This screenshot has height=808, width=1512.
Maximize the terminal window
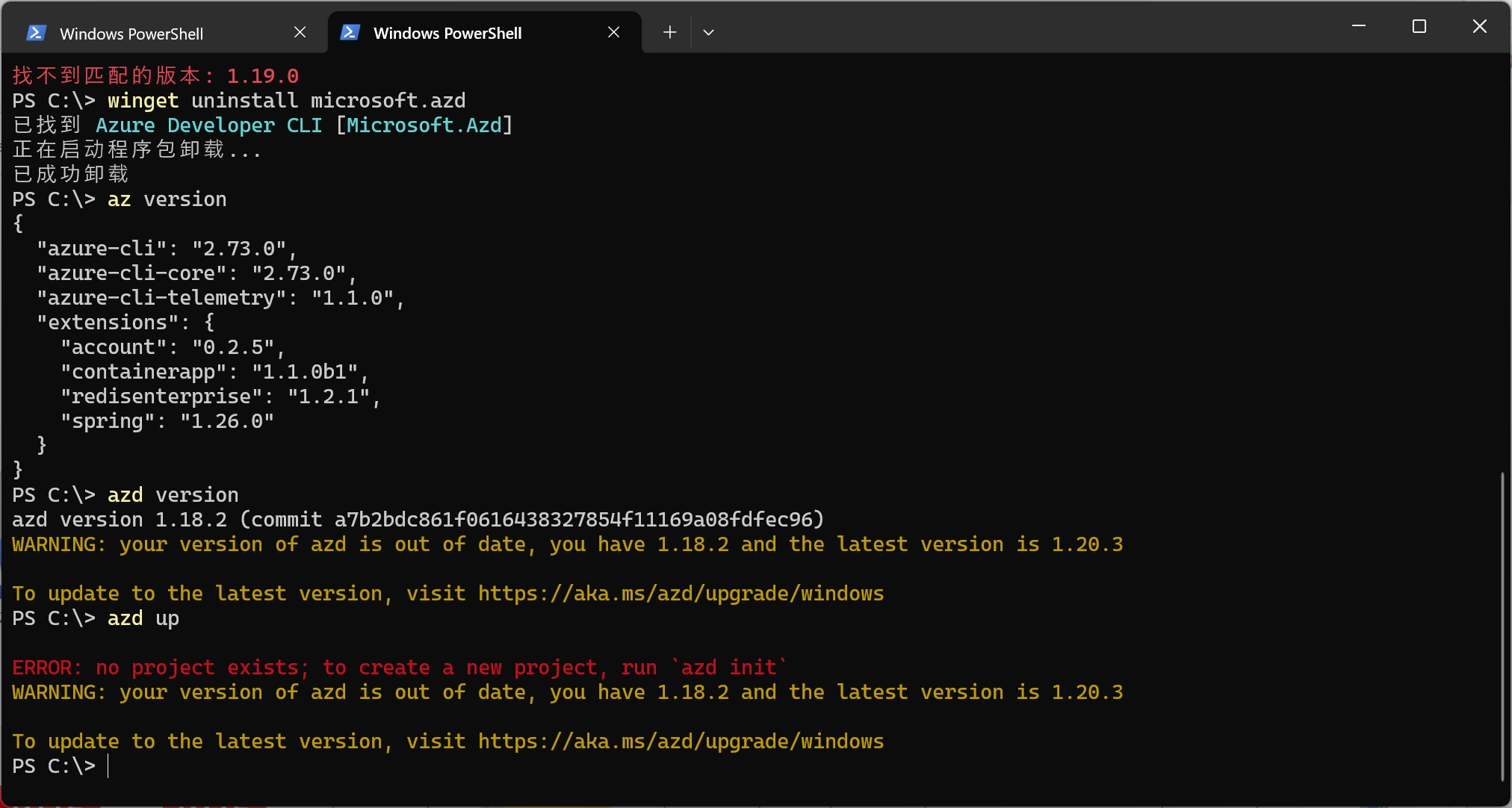[x=1419, y=26]
